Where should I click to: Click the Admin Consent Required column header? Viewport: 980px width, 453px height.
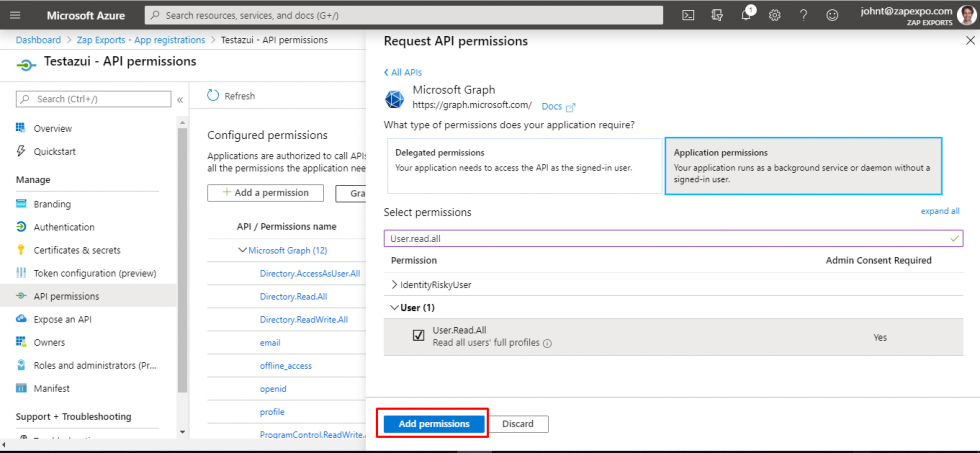[x=878, y=260]
